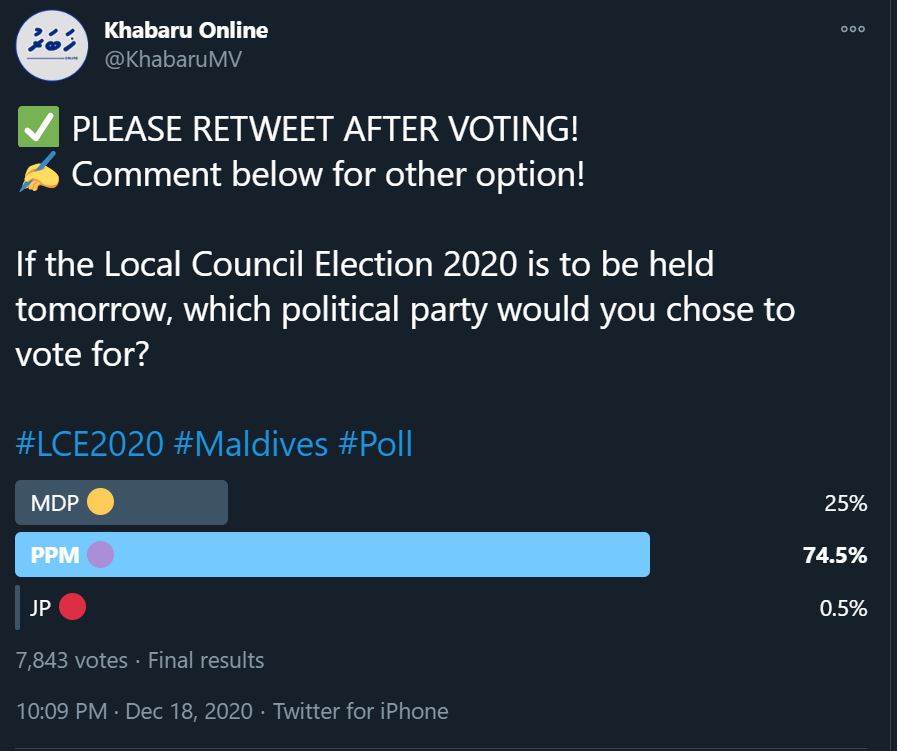Image resolution: width=897 pixels, height=751 pixels.
Task: Click the Khabaru Online profile avatar
Action: (50, 49)
